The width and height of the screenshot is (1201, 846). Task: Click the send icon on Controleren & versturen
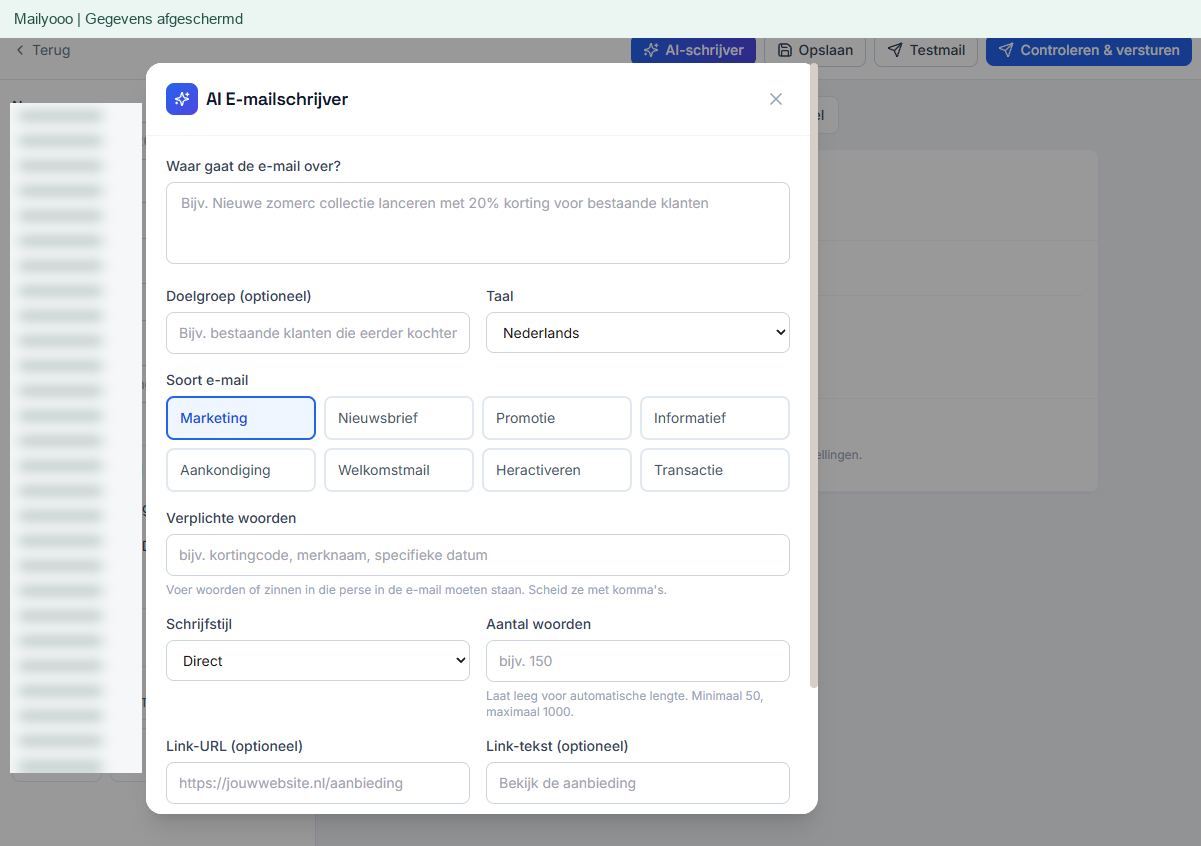click(x=1006, y=50)
